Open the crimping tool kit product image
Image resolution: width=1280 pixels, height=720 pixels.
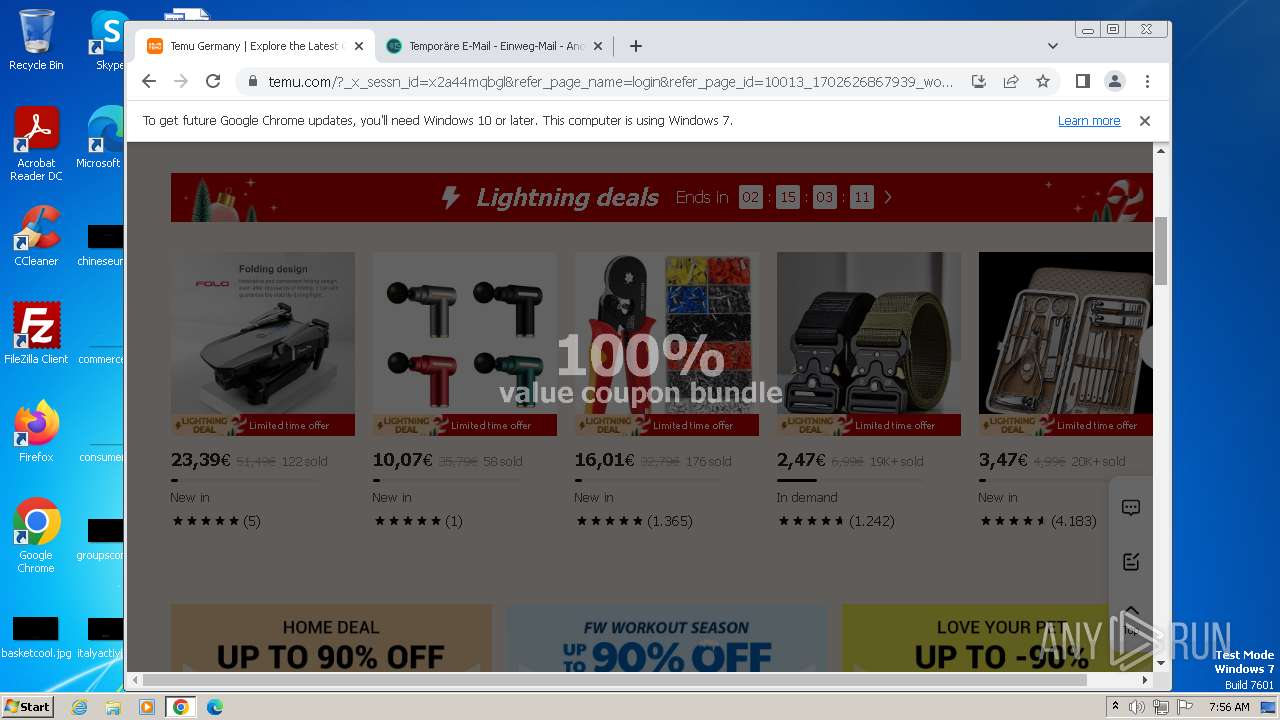[x=667, y=343]
